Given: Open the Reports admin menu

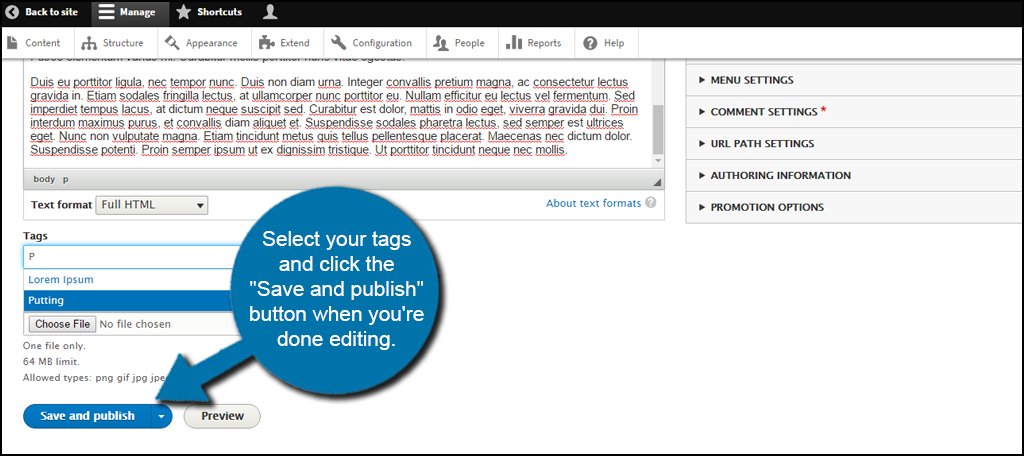Looking at the screenshot, I should click(534, 43).
